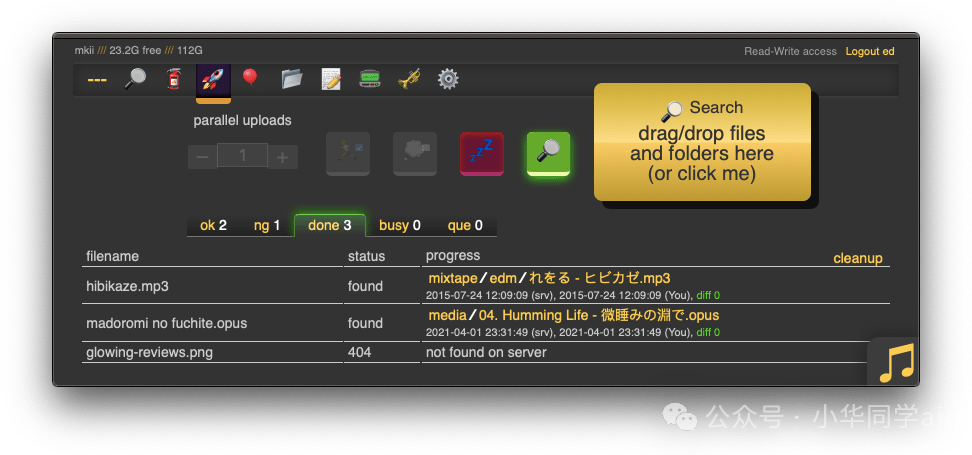
Task: Switch to the 'que 0' tab
Action: [x=465, y=226]
